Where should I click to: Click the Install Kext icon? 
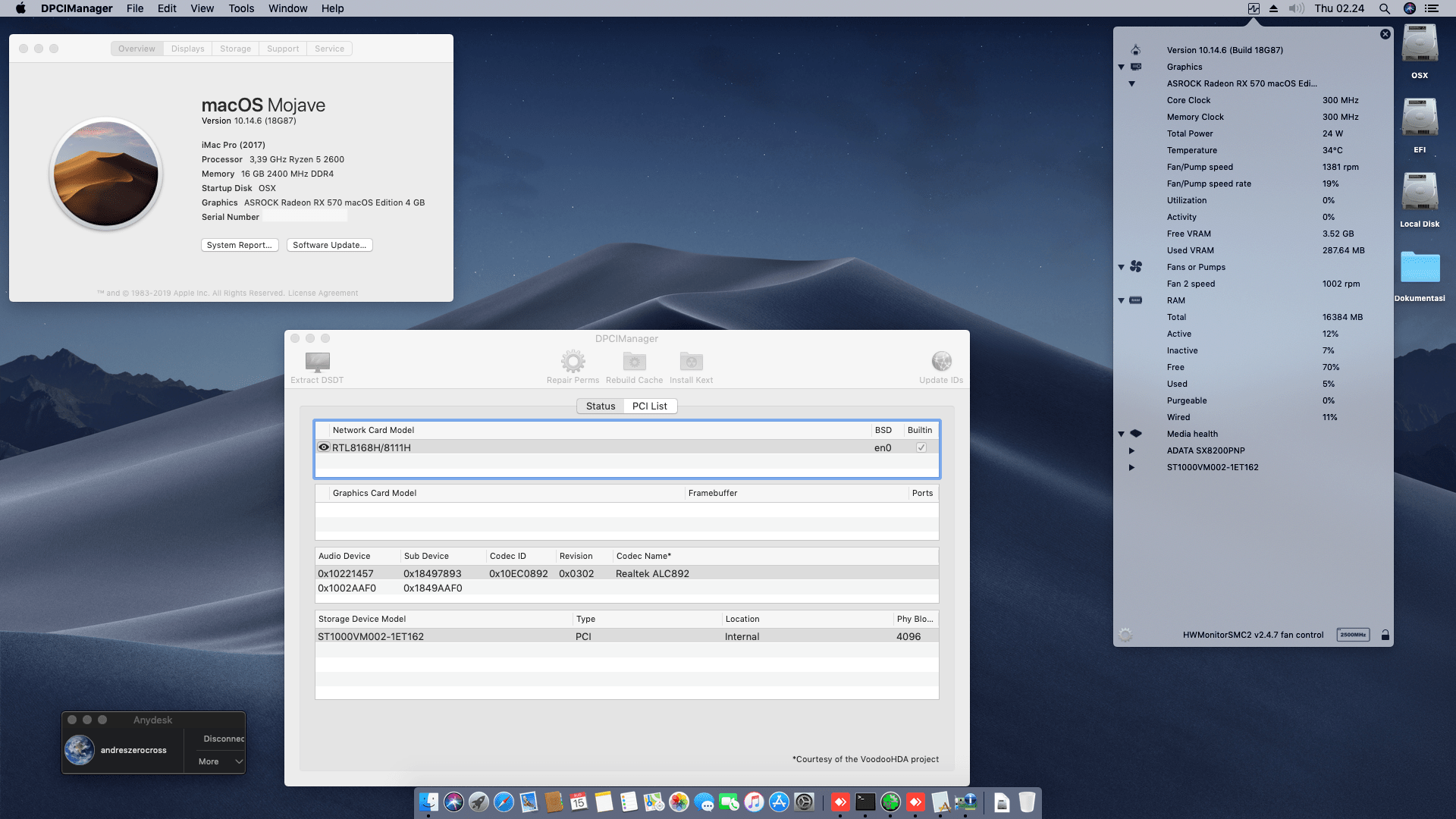(x=691, y=362)
